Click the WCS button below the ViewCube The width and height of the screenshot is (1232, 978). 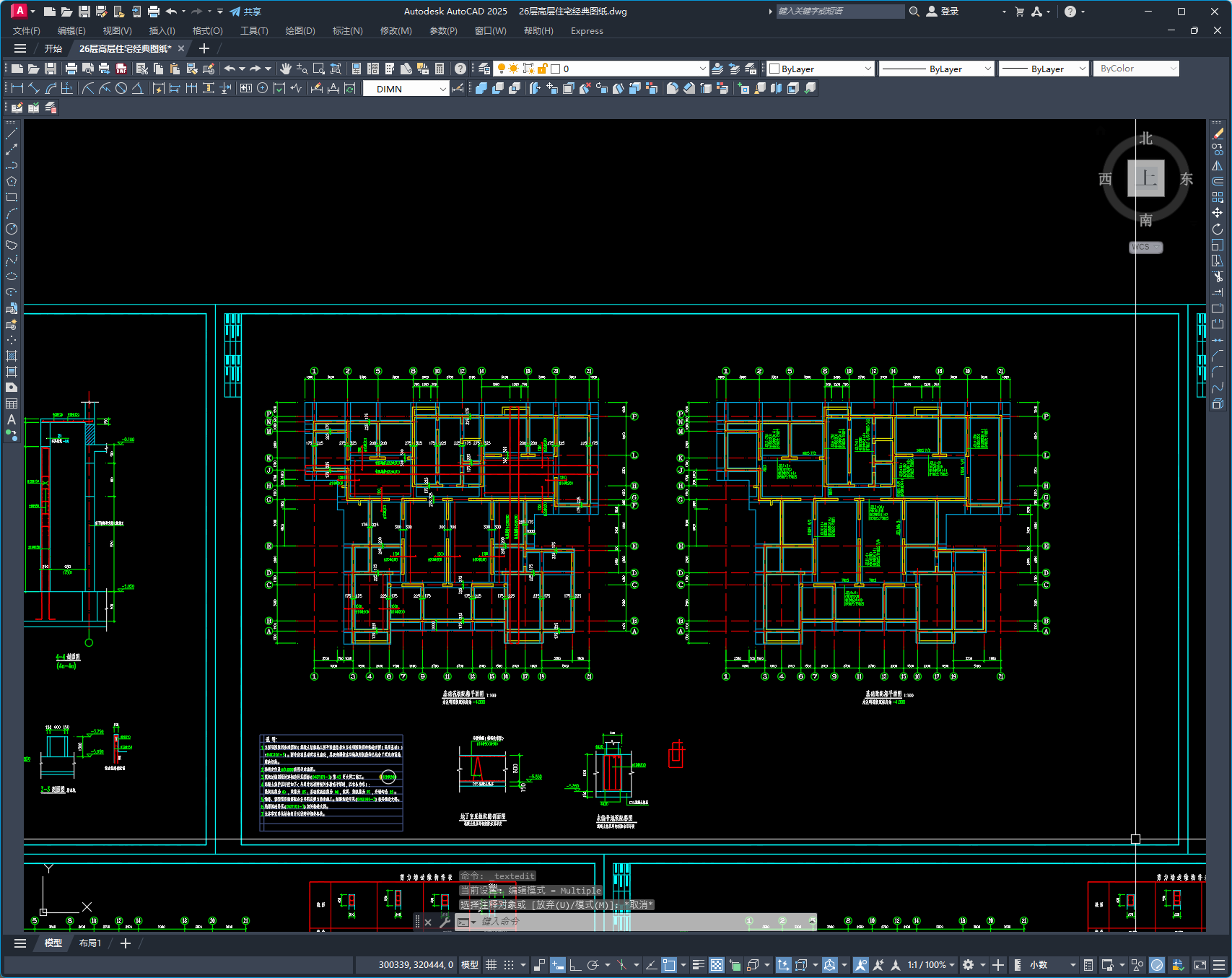(1145, 247)
